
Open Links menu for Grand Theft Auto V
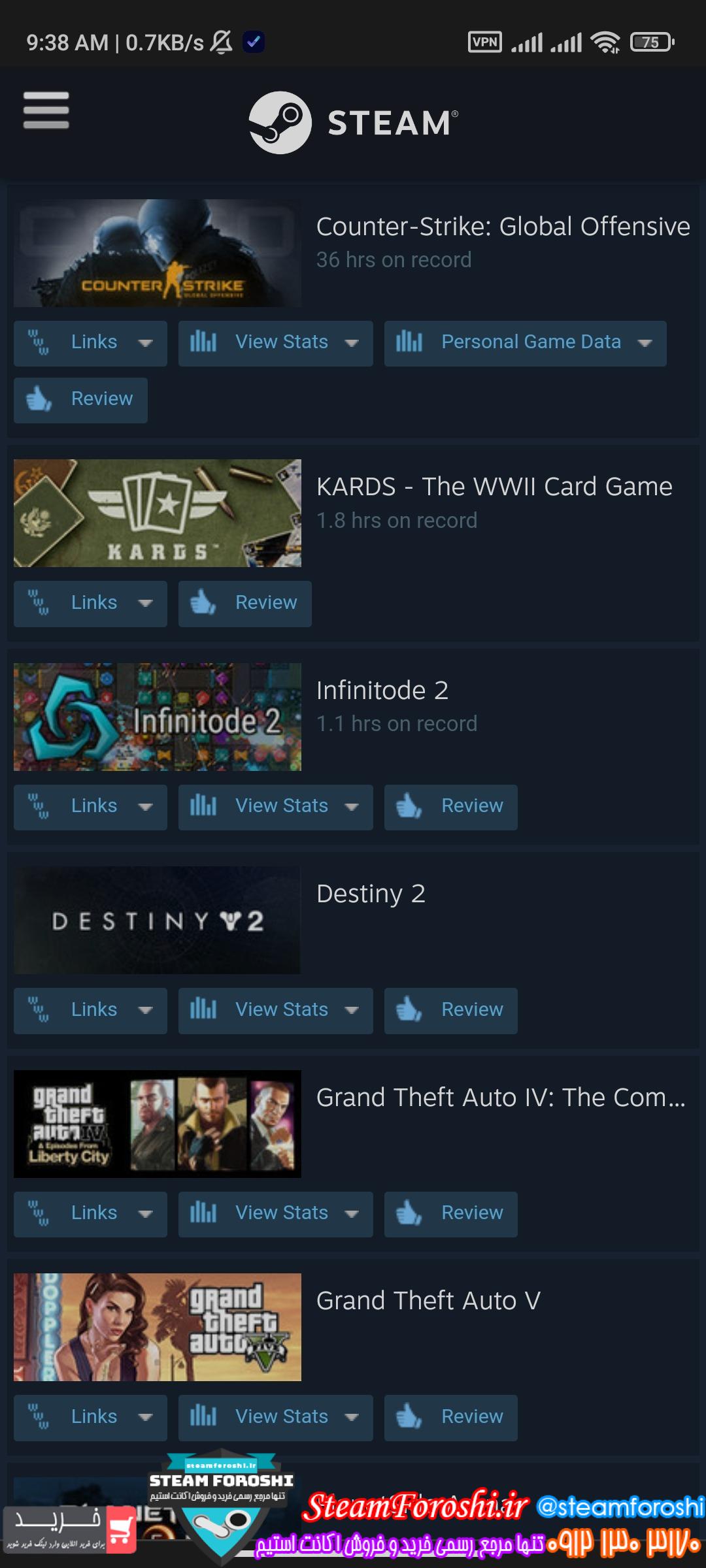[90, 1418]
